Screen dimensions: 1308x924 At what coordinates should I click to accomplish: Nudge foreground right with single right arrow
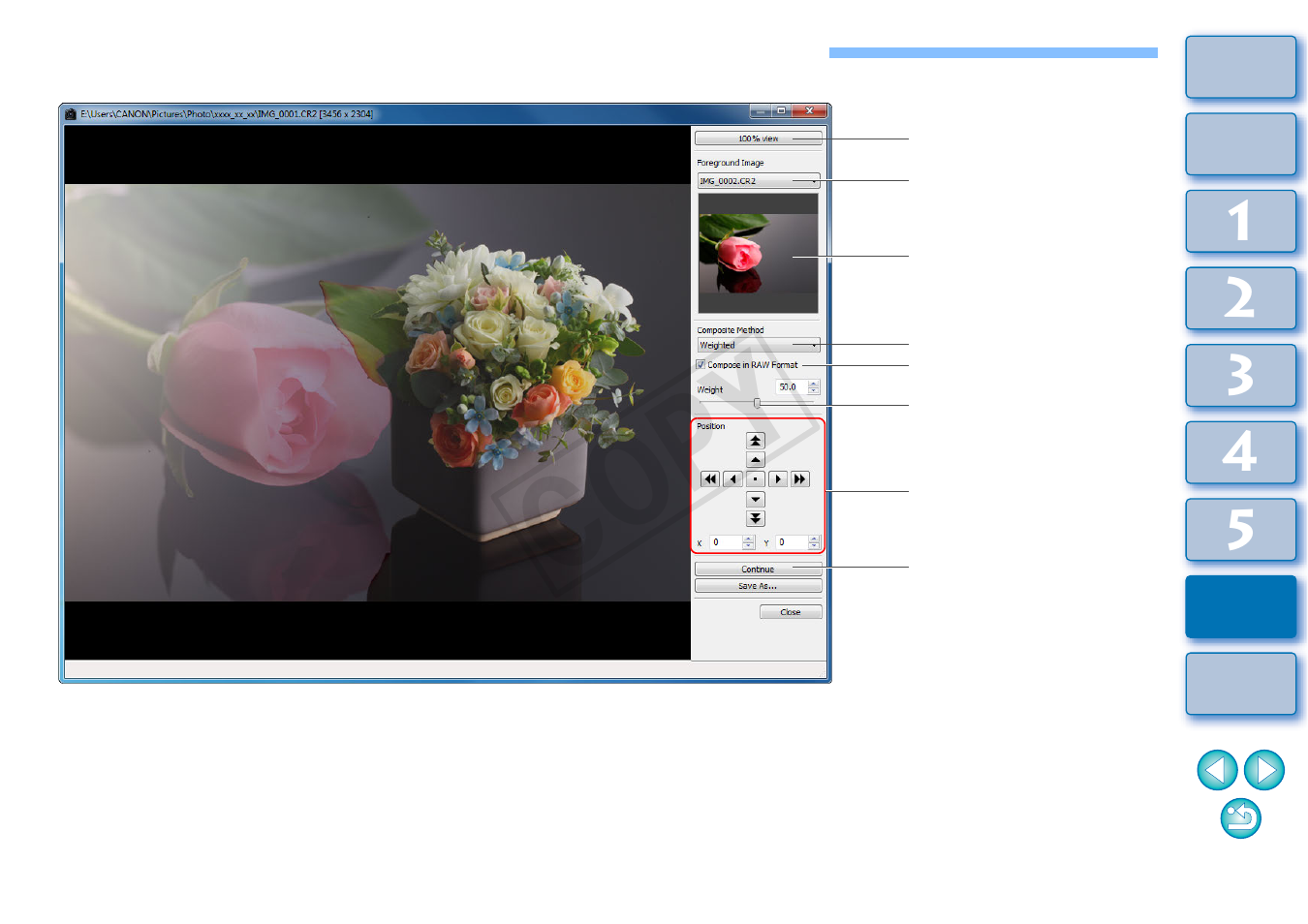[x=778, y=479]
